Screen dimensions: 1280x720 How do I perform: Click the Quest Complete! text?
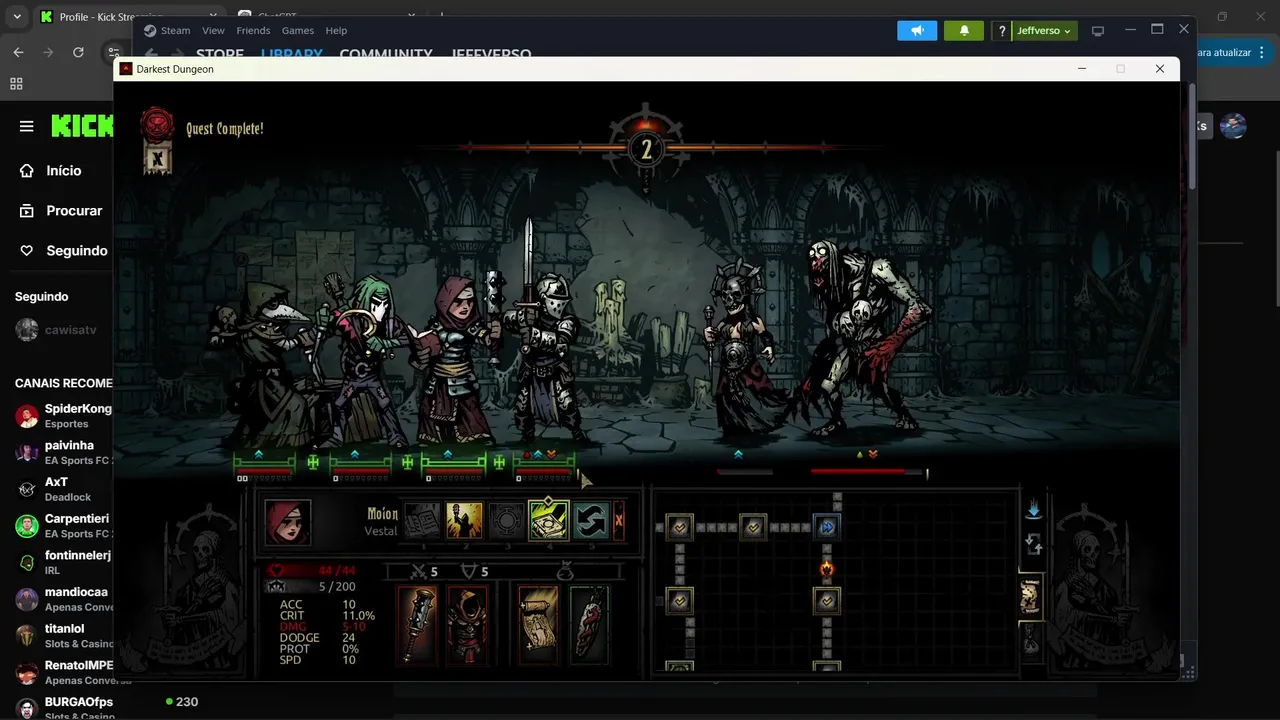tap(225, 129)
